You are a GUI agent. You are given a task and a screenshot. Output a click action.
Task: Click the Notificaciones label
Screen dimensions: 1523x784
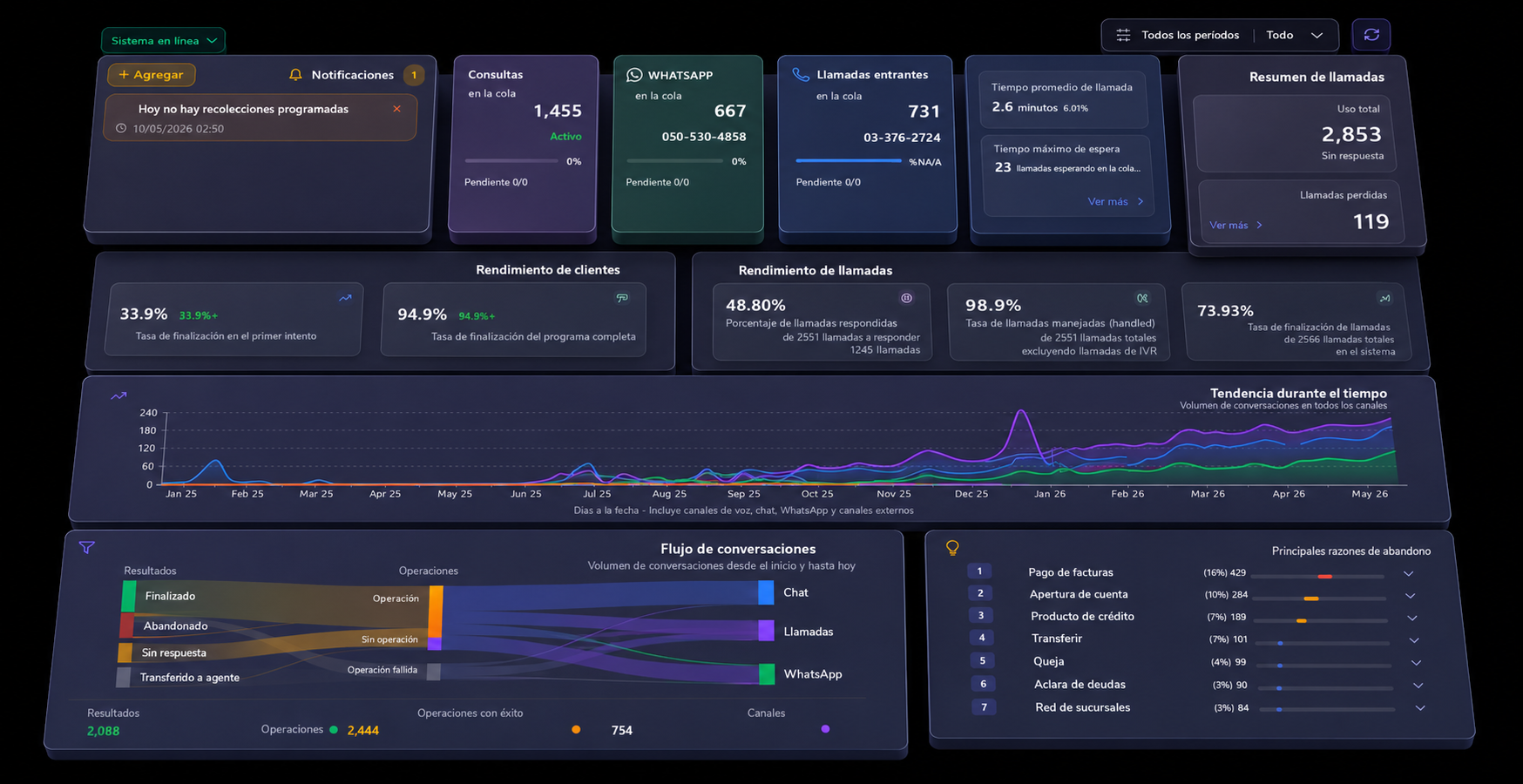353,75
